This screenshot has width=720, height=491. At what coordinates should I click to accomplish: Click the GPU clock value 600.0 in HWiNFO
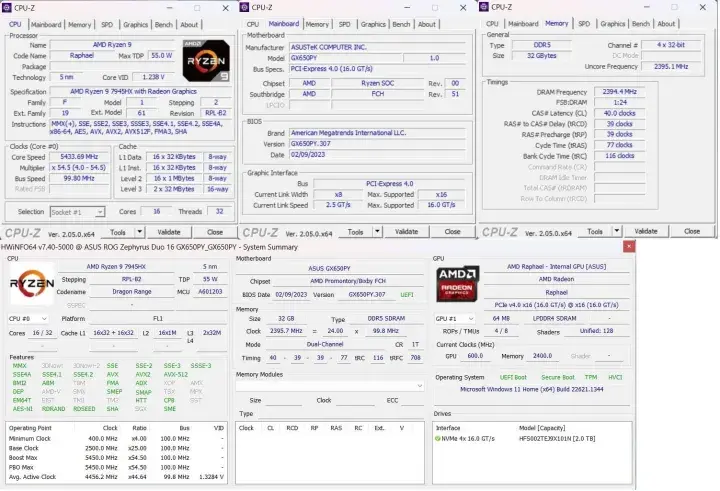[x=475, y=356]
